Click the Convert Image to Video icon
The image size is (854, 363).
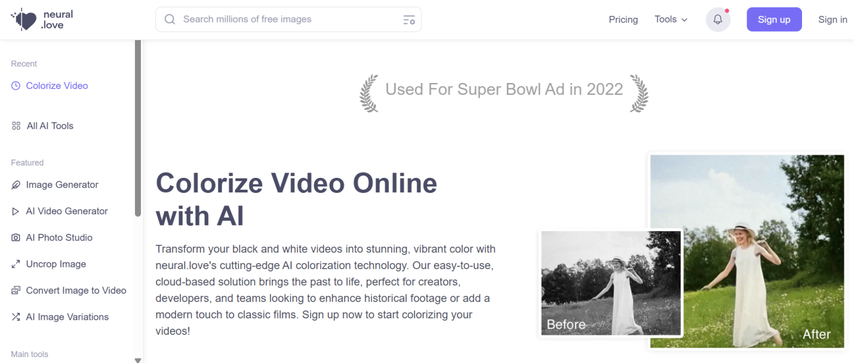16,291
